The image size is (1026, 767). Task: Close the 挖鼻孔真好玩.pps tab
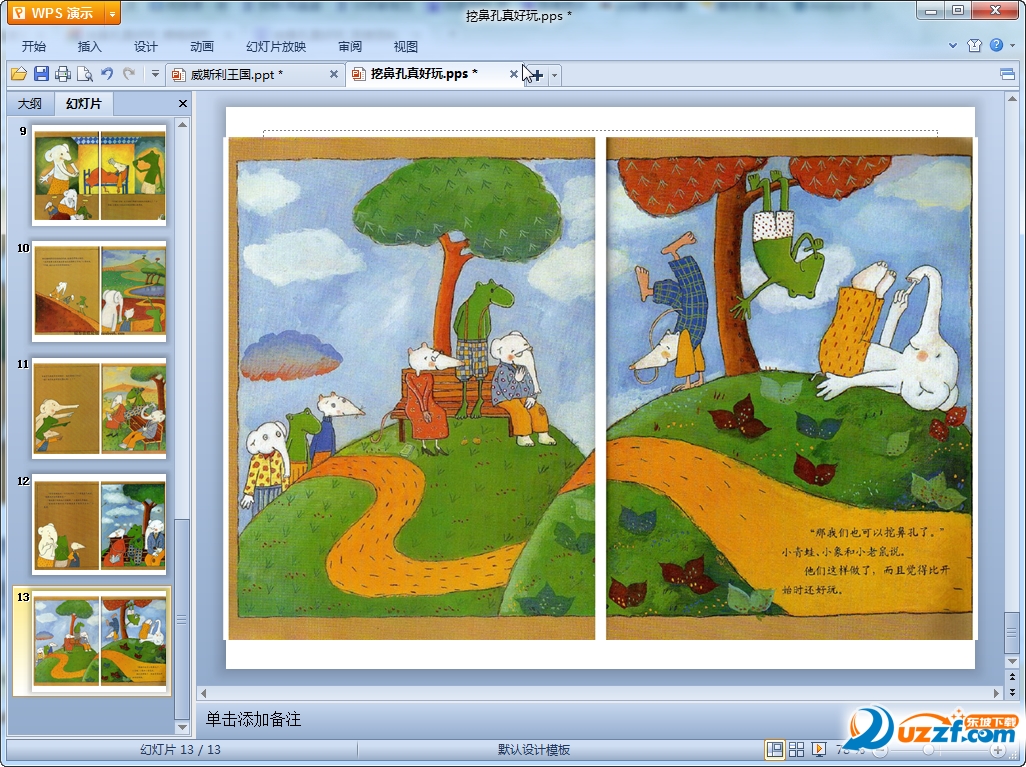(514, 75)
